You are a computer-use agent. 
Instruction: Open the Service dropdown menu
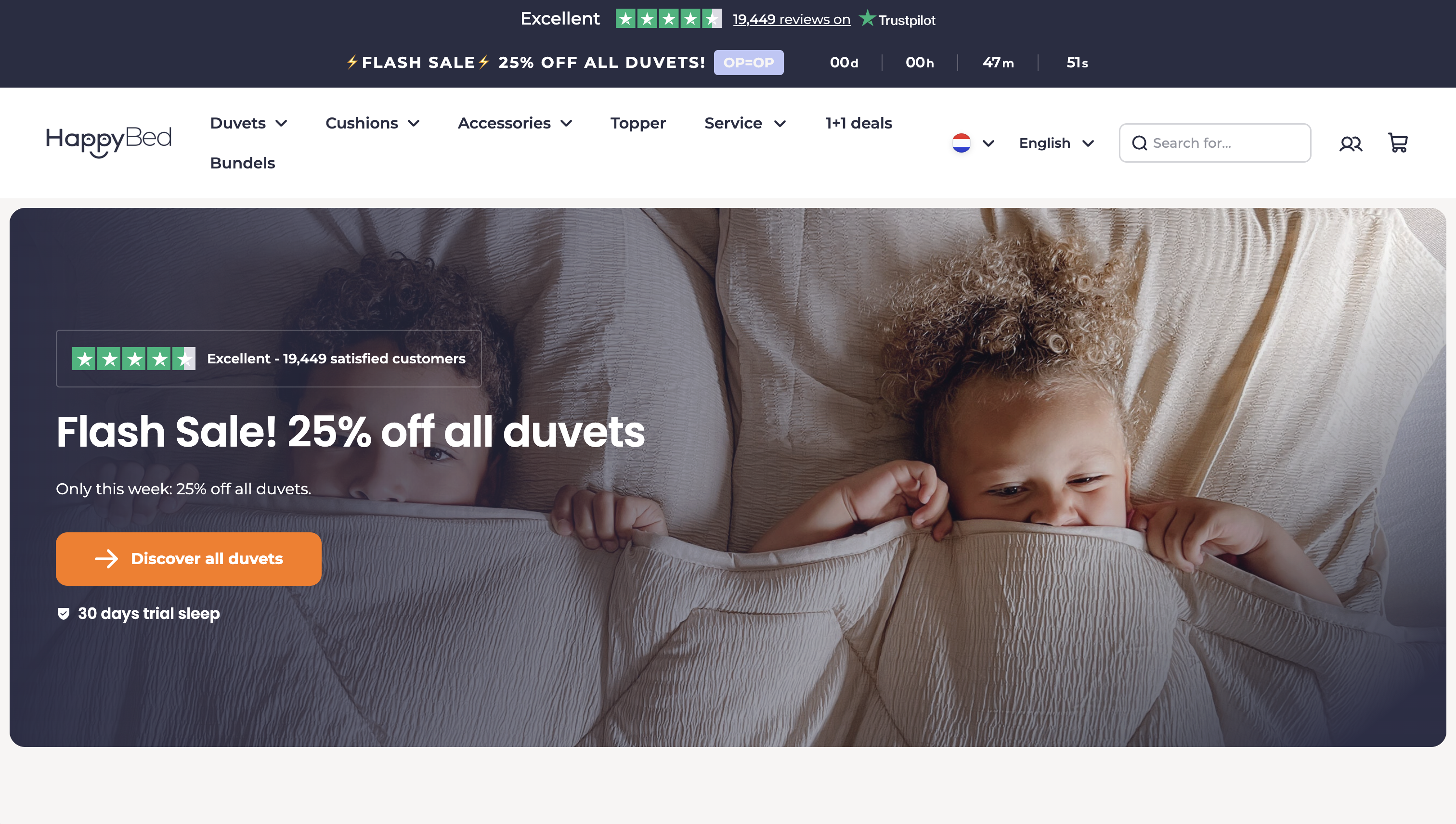(x=745, y=123)
